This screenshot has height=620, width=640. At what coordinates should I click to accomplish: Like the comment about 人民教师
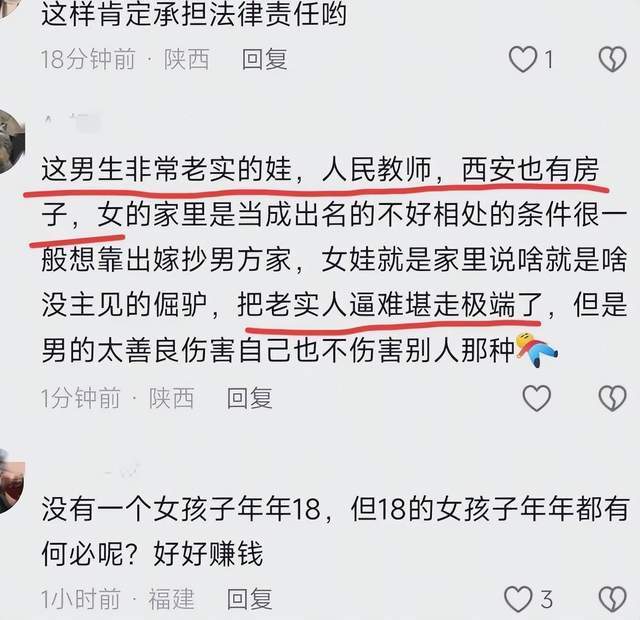(x=537, y=398)
